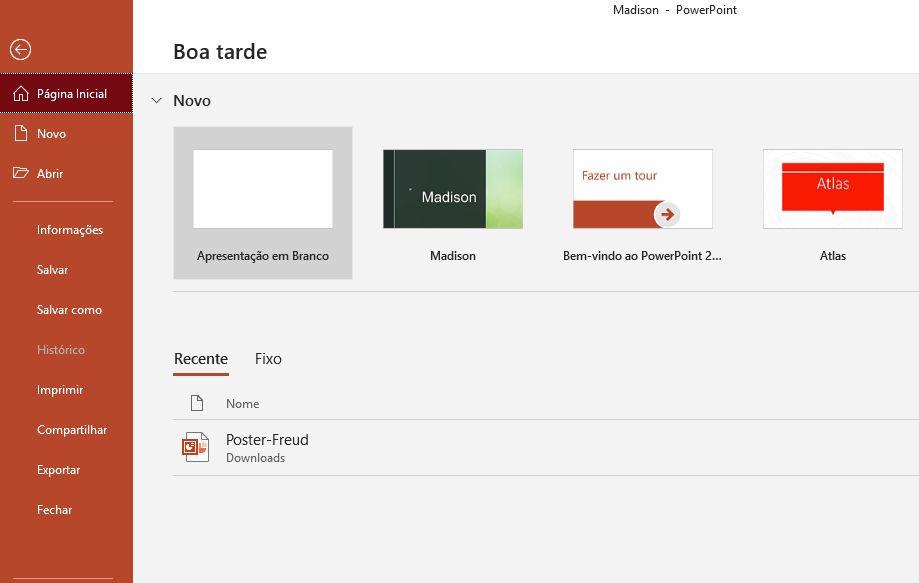Select the Recente tab
Screen dimensions: 919x583
pos(201,359)
